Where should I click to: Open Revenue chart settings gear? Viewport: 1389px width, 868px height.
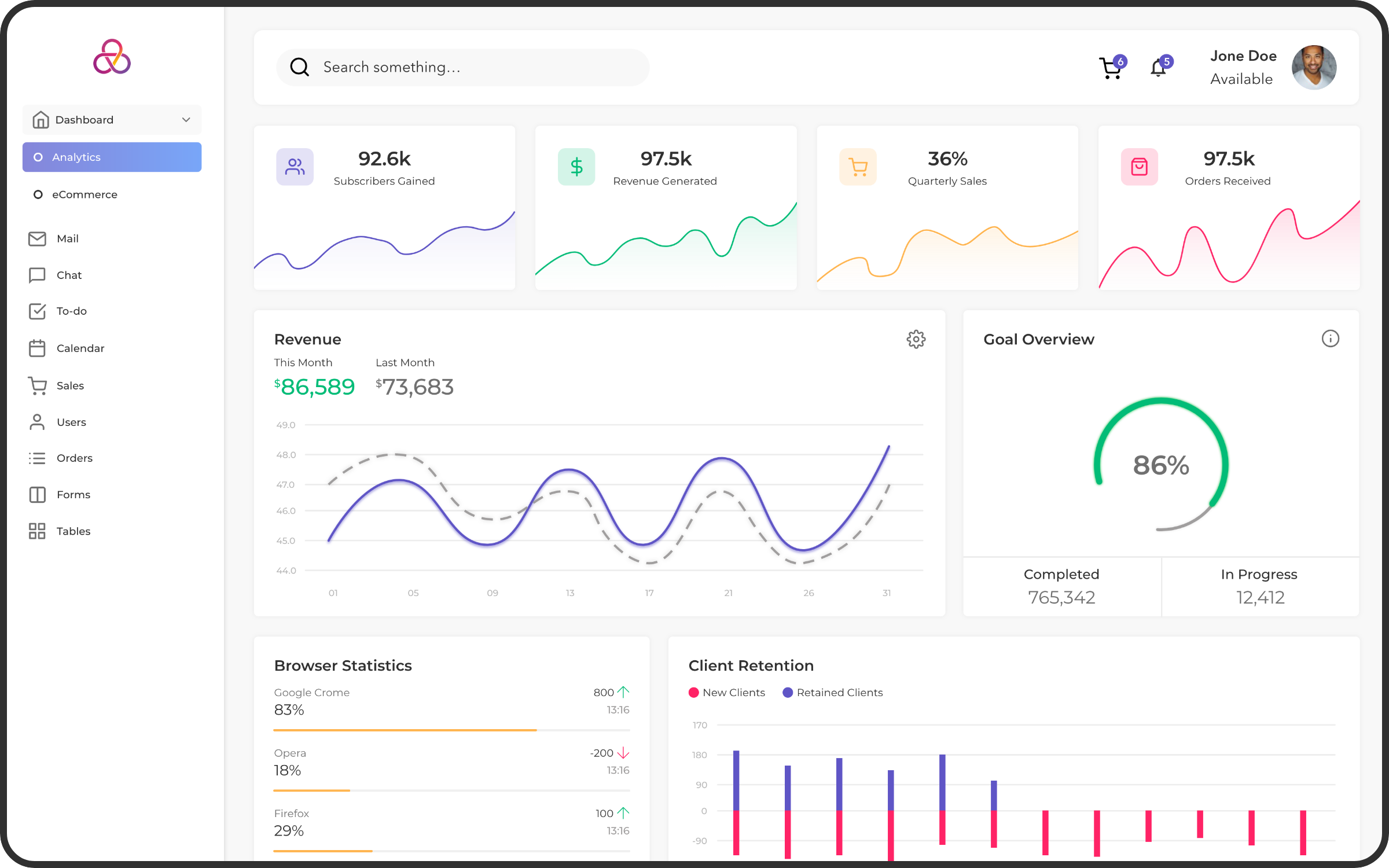[916, 339]
